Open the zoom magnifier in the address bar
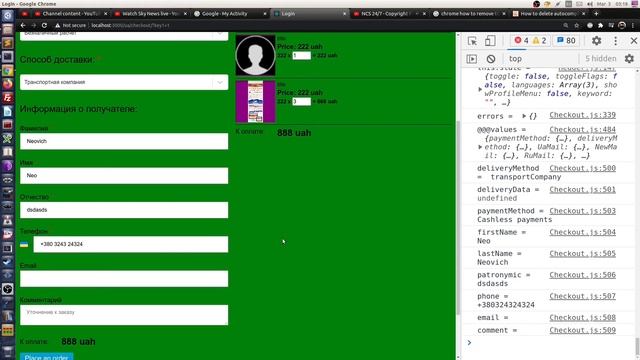 (x=565, y=25)
